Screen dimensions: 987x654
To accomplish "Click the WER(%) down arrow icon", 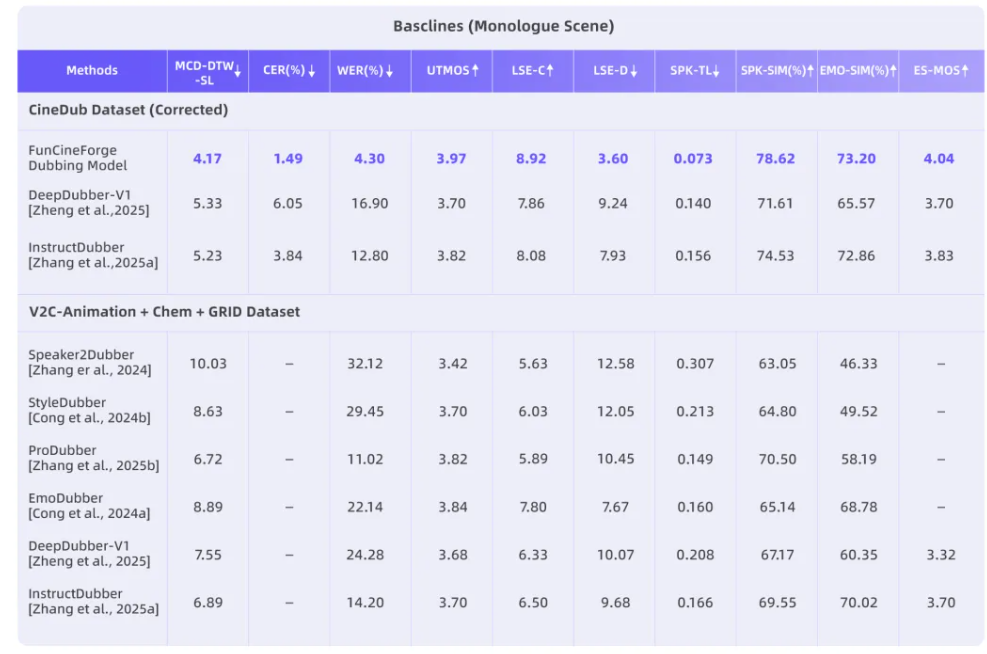I will [390, 71].
